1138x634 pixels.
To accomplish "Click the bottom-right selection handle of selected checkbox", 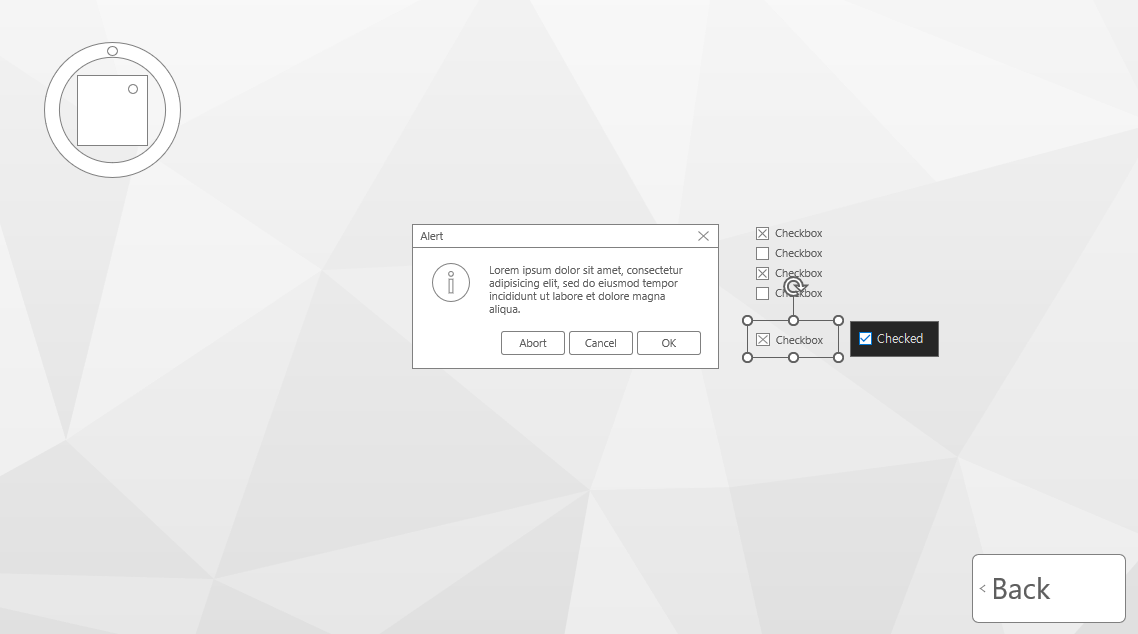I will coord(838,358).
